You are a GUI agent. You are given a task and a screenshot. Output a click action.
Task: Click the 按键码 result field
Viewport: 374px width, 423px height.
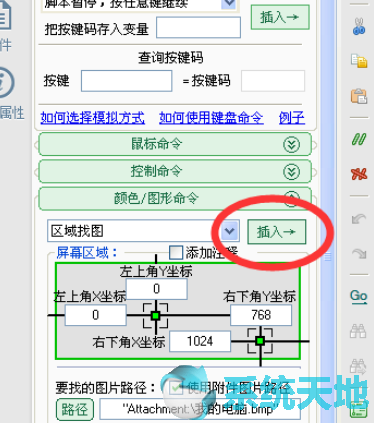tap(273, 81)
